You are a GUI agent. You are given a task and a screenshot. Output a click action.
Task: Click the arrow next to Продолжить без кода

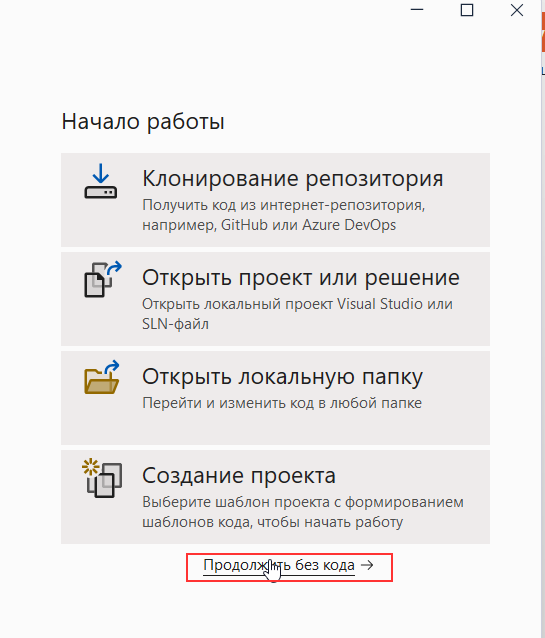(367, 565)
